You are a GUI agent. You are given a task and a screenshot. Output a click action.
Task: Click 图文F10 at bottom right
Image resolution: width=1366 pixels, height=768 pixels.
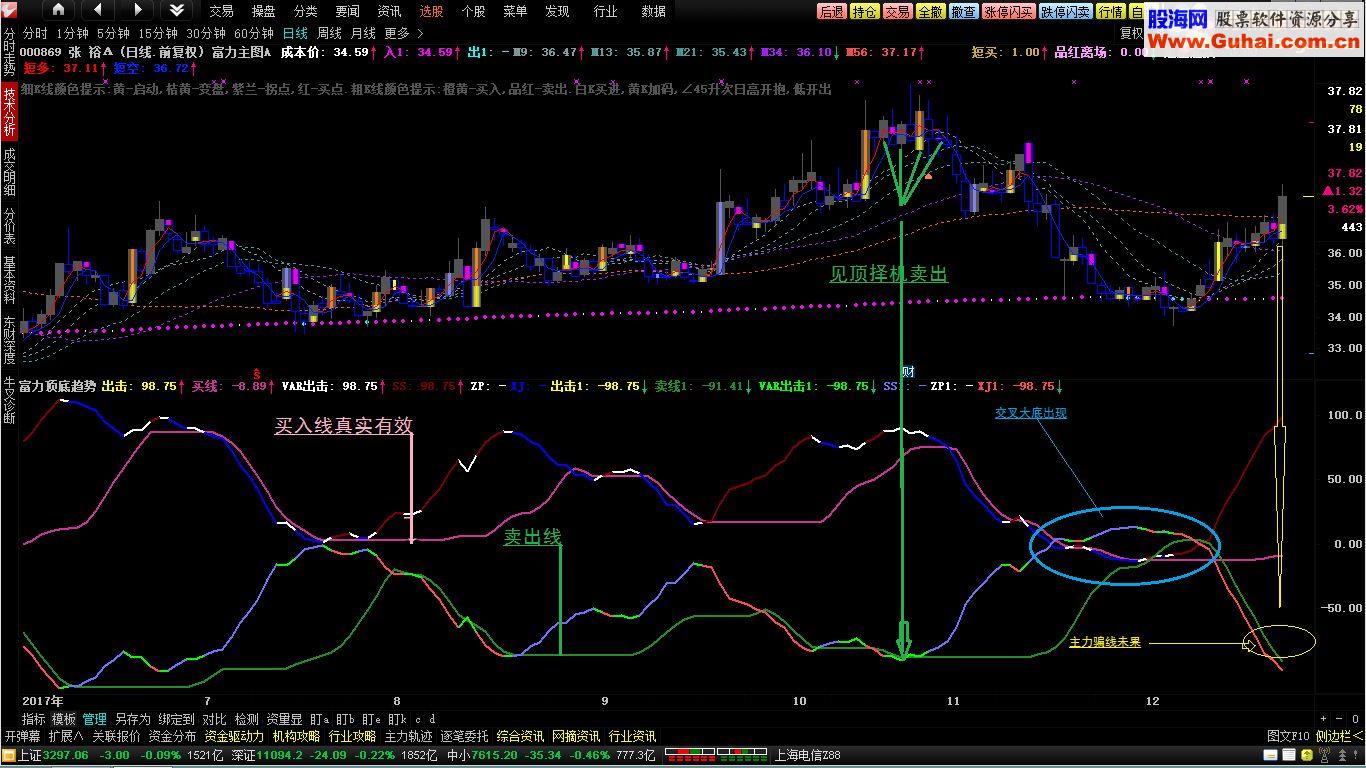(x=1288, y=736)
